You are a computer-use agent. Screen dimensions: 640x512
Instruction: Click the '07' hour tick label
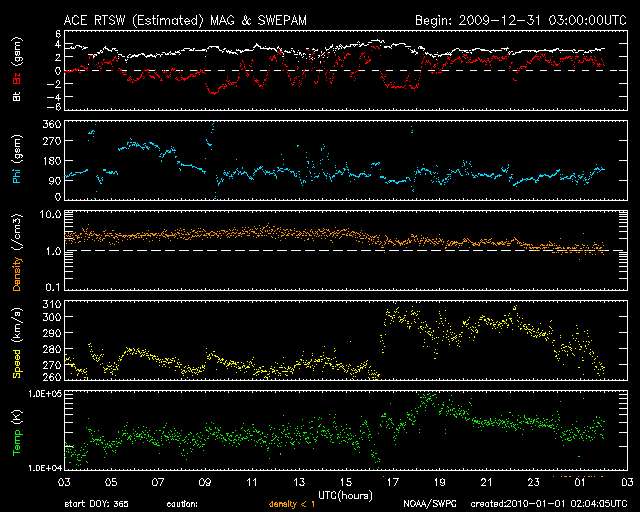pos(158,482)
